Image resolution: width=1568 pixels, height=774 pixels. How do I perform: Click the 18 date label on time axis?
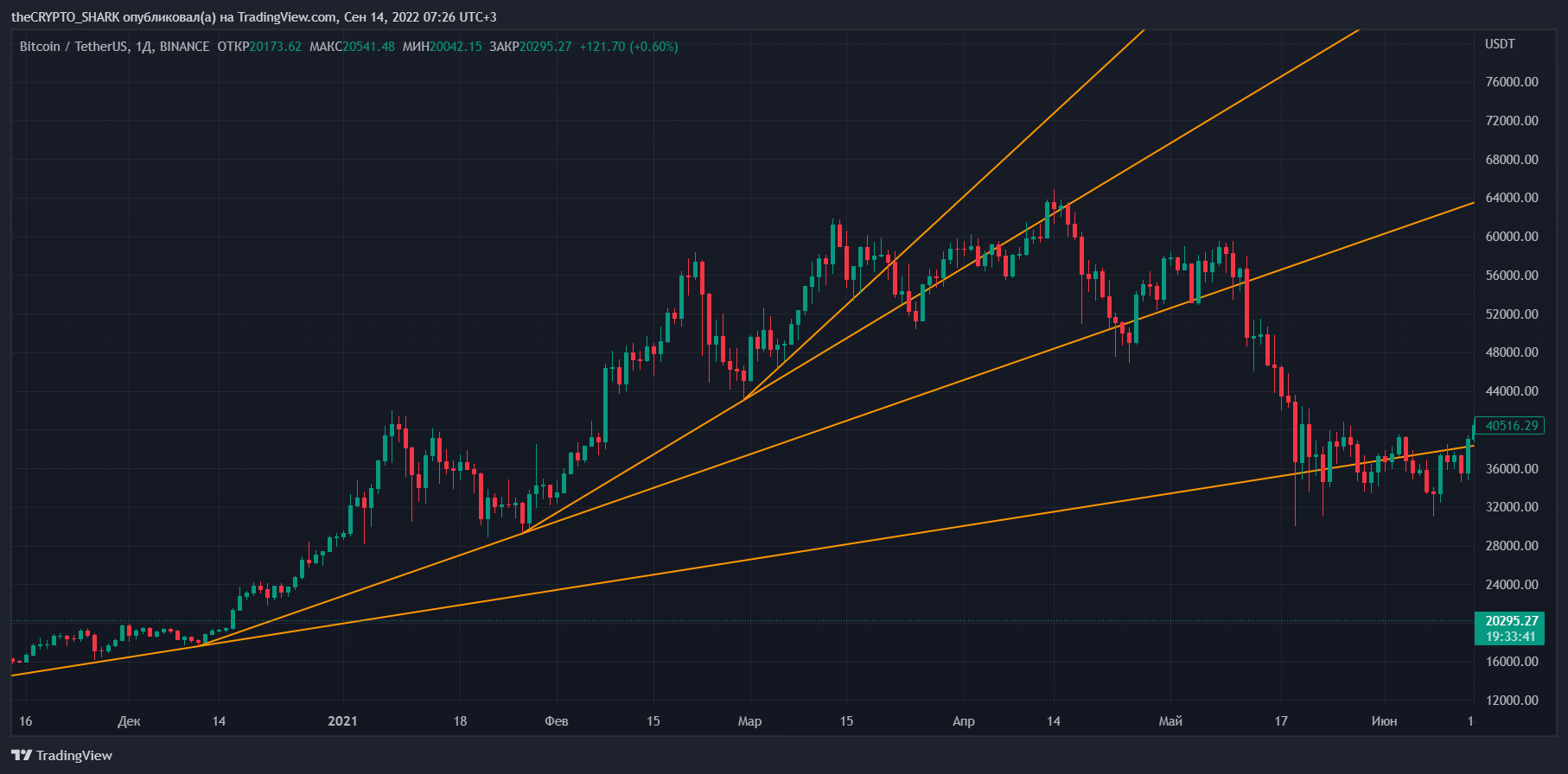(x=460, y=721)
